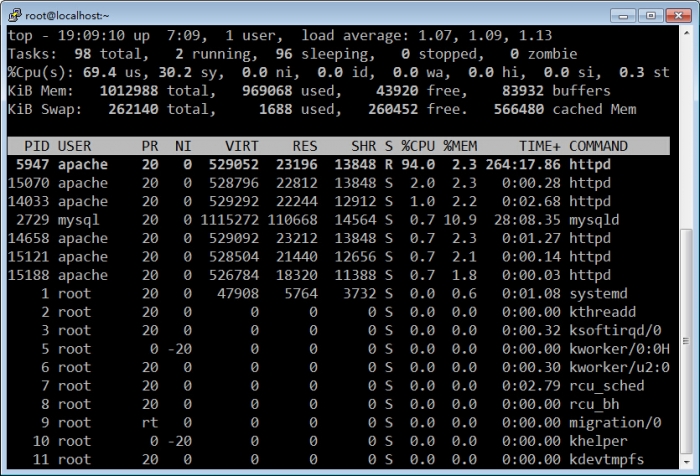
Task: Click PID 15188 in the process list
Action: 28,275
